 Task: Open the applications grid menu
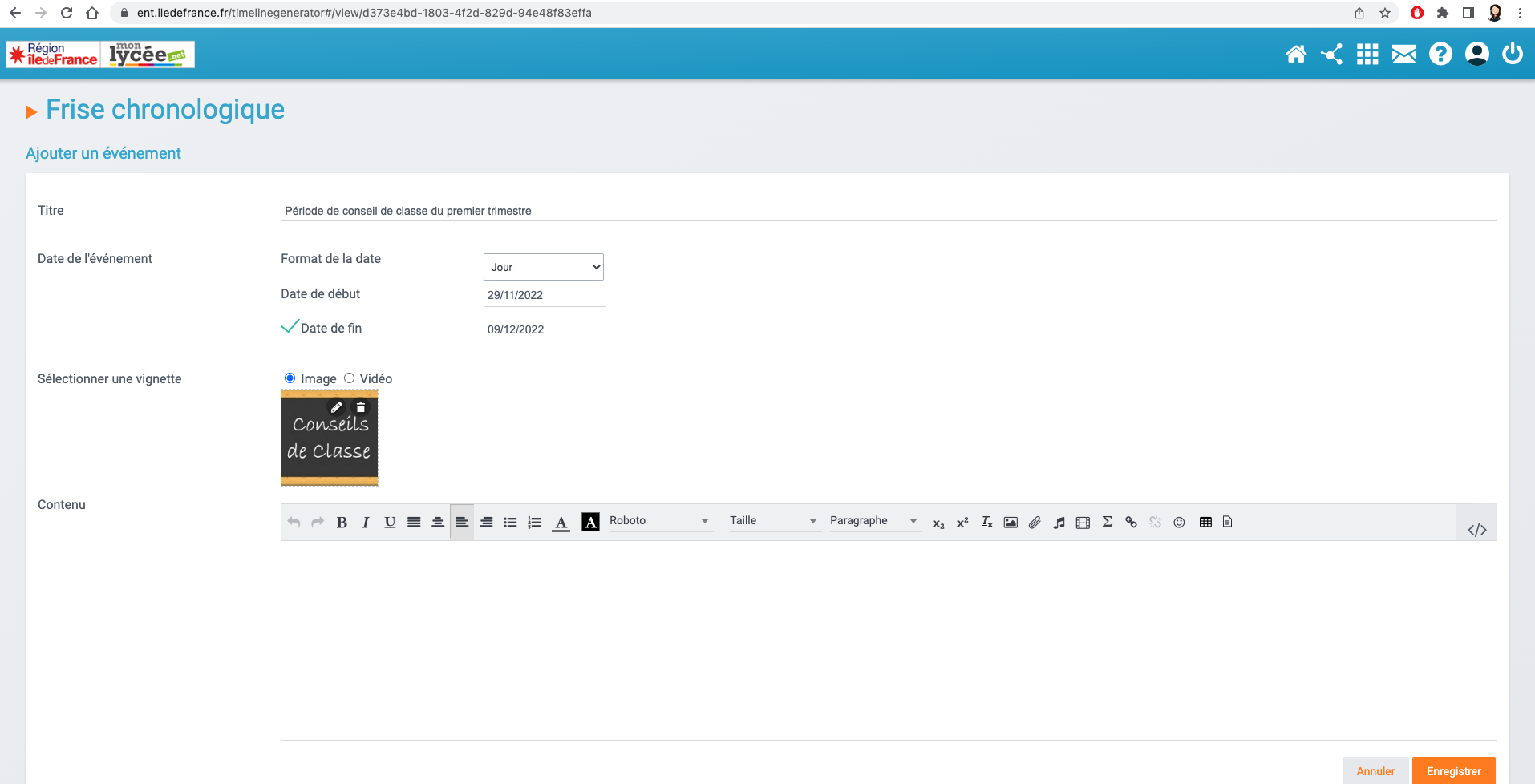[1367, 55]
